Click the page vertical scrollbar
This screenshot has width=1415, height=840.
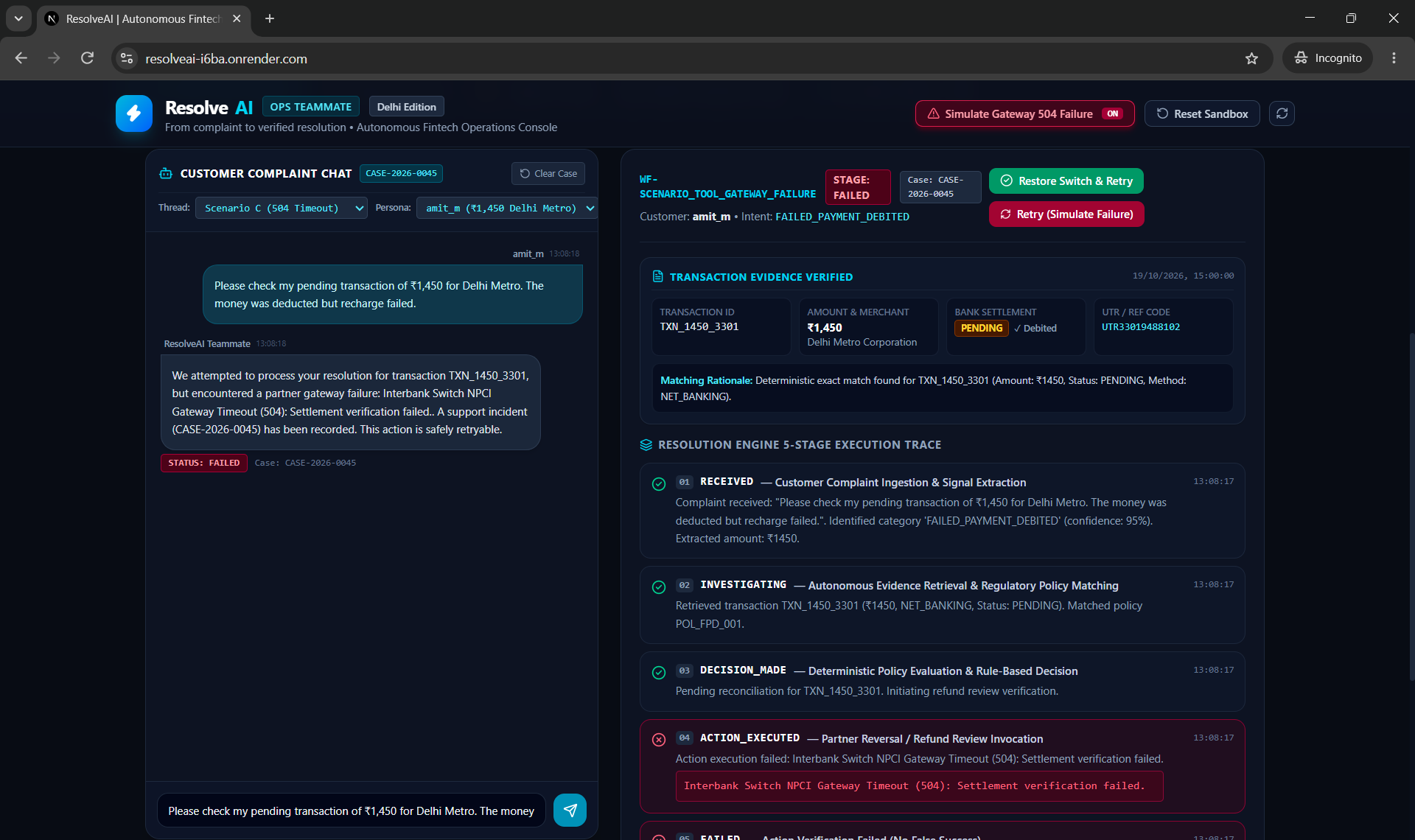click(x=1411, y=508)
